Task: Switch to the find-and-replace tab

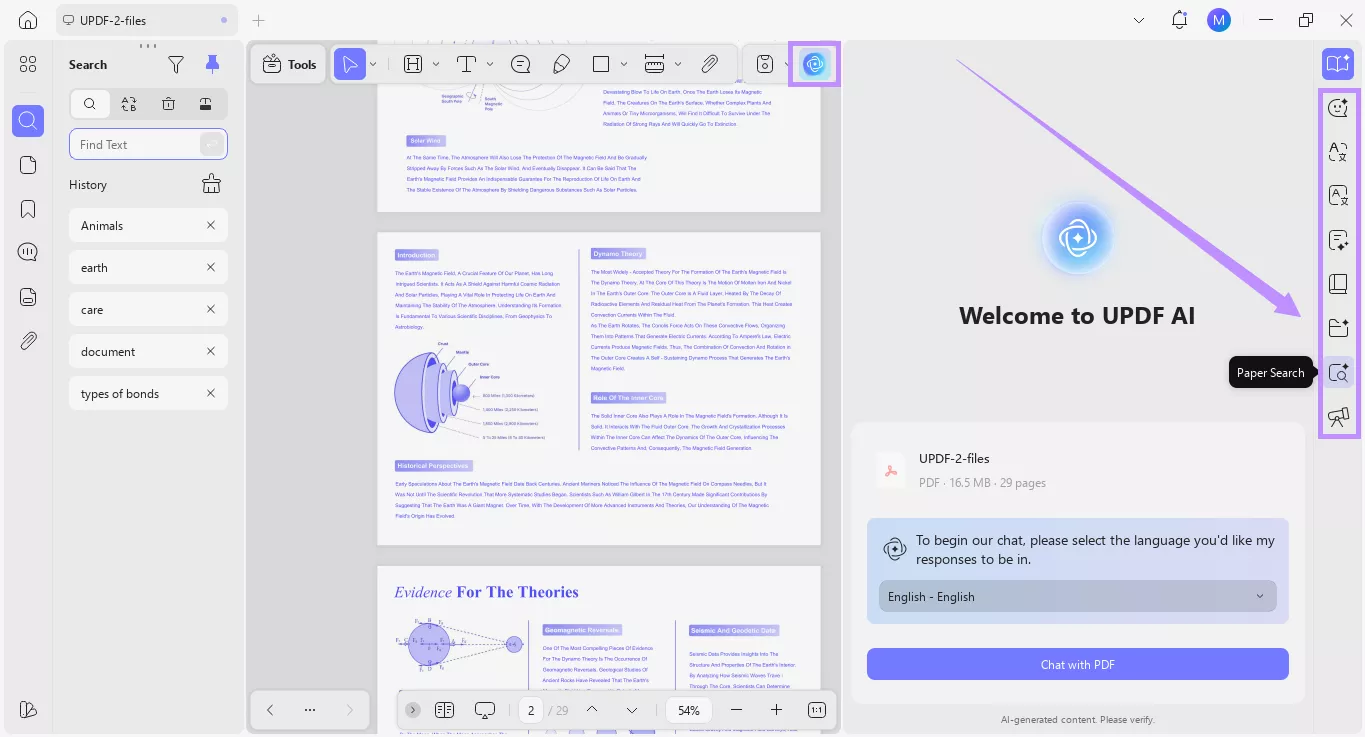Action: coord(129,104)
